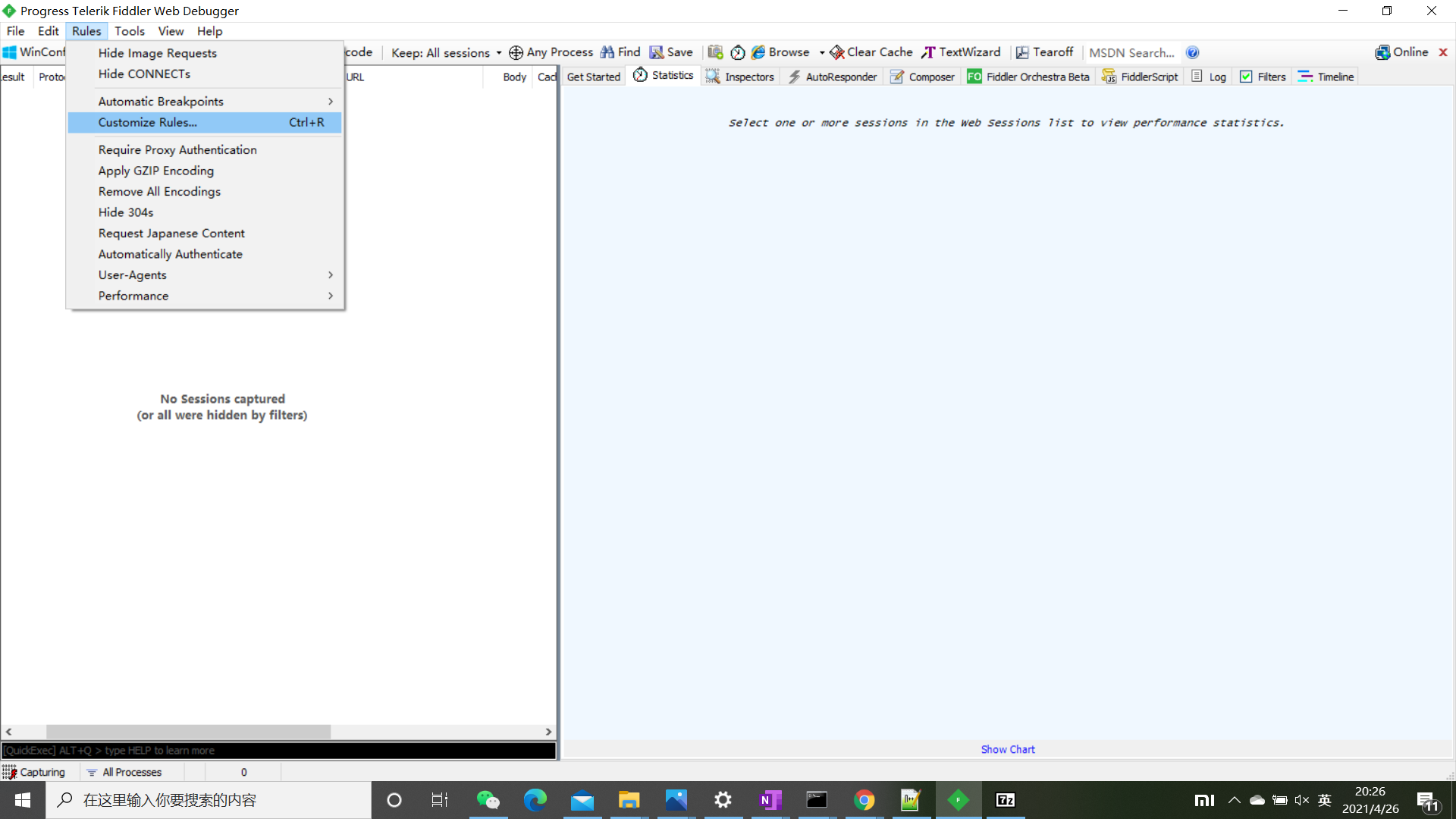Image resolution: width=1456 pixels, height=819 pixels.
Task: Expand Performance submenu
Action: coord(205,296)
